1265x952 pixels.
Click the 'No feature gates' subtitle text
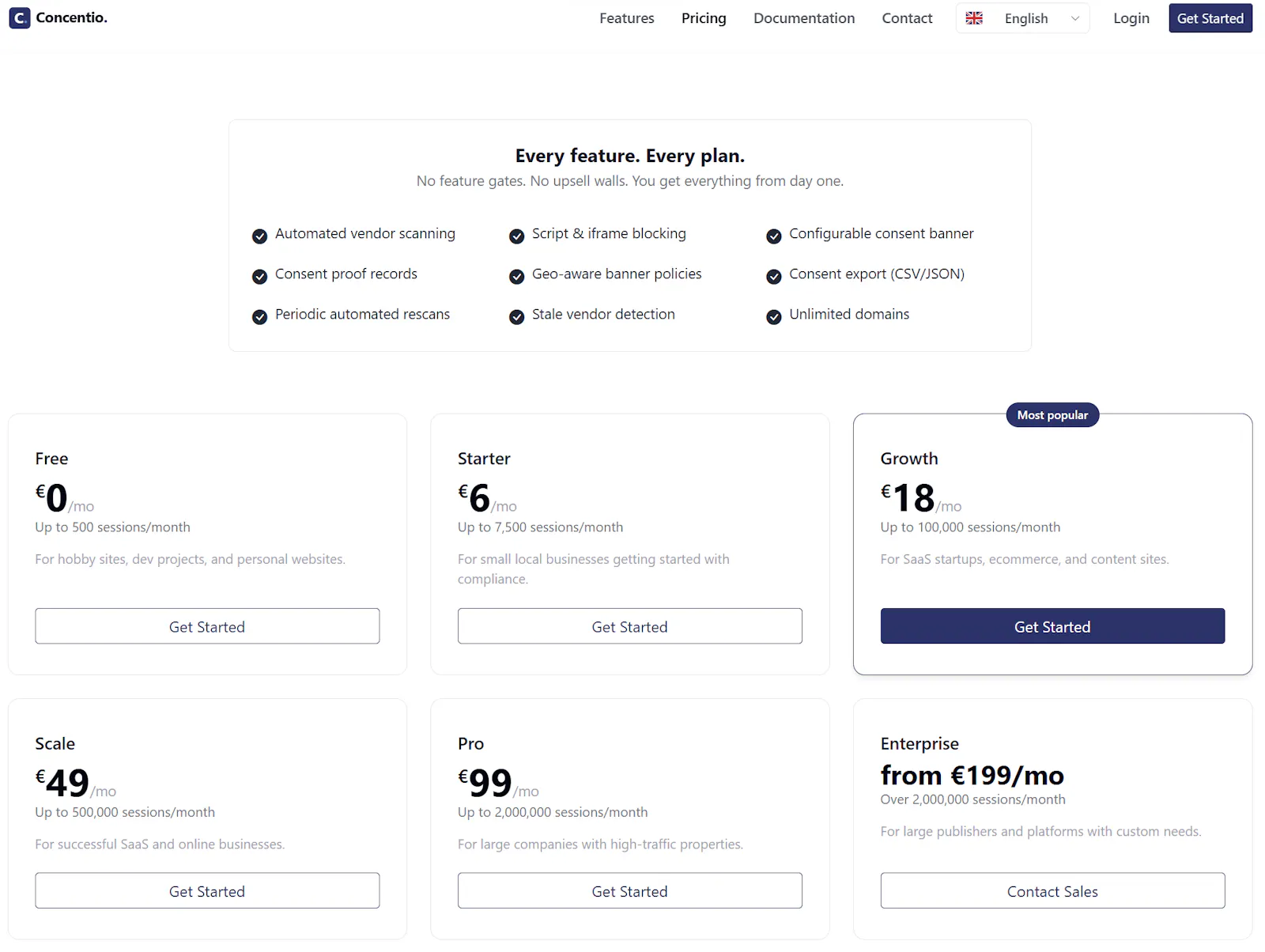[630, 181]
